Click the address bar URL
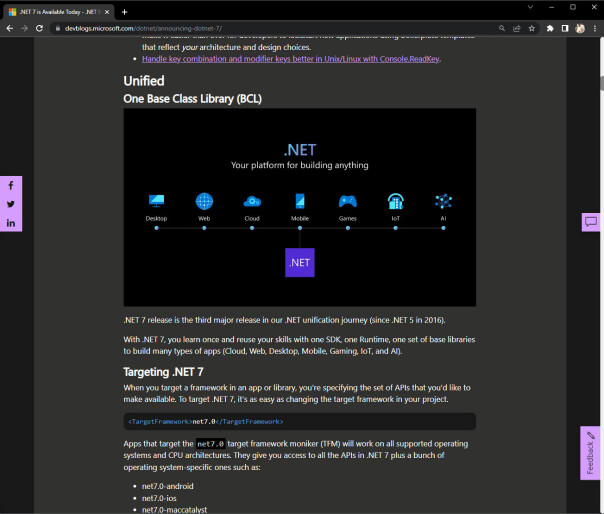604x514 pixels. tap(143, 28)
